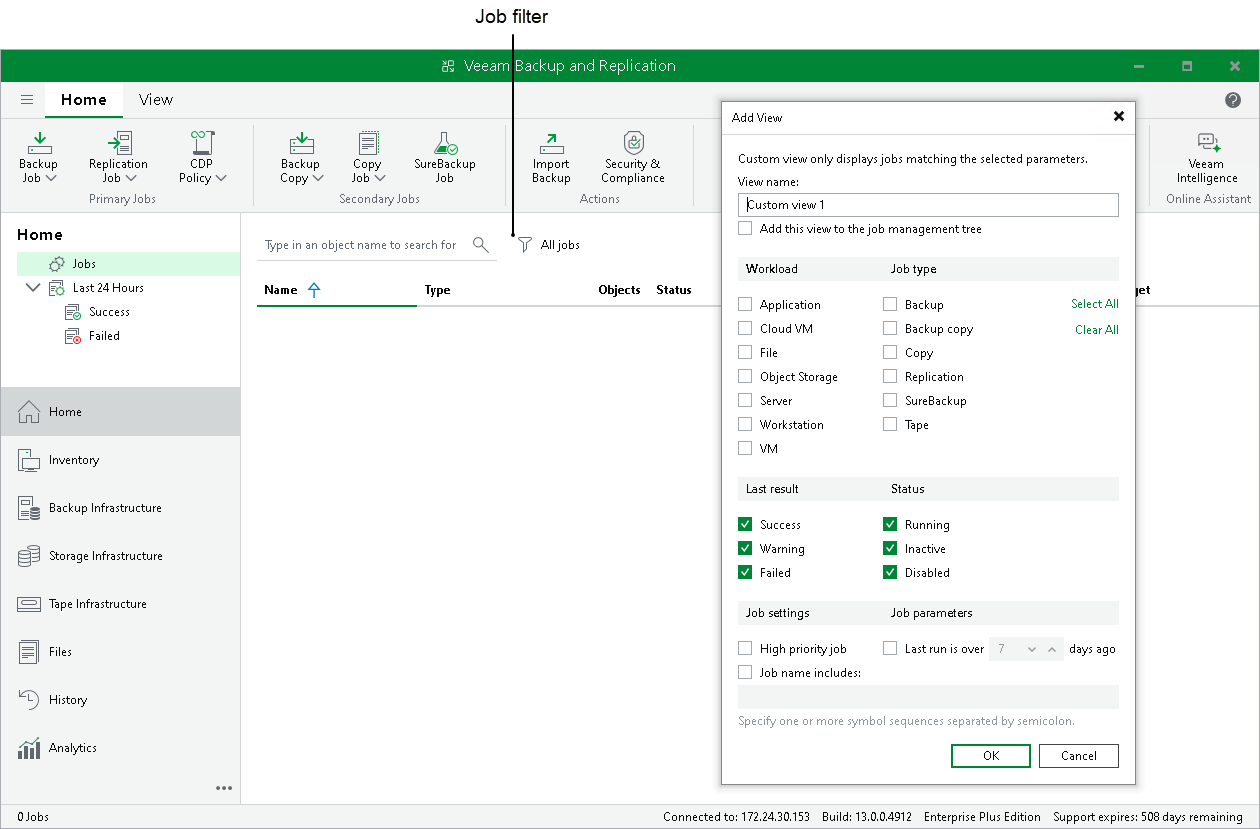Open the Files view
Screen dimensions: 1260x829
[120, 652]
